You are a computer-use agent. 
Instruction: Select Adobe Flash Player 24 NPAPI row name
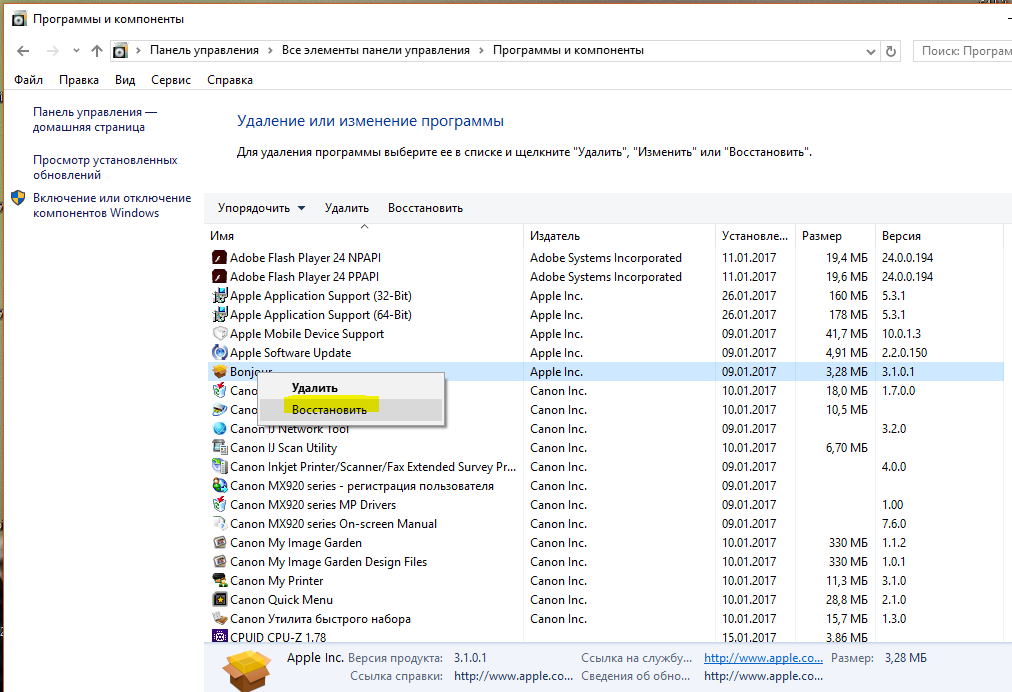point(305,258)
